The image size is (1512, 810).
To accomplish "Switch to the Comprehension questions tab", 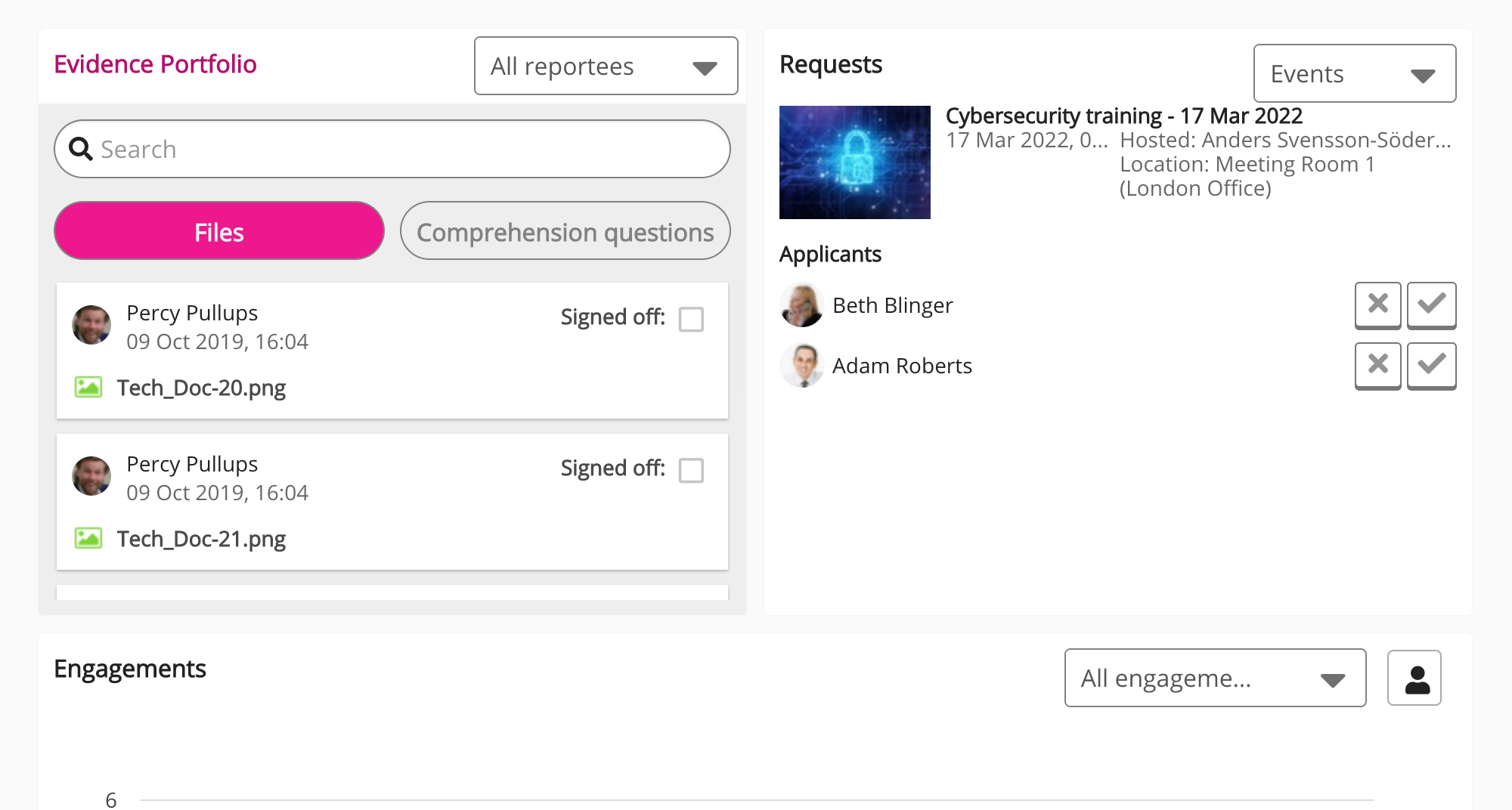I will click(x=565, y=231).
